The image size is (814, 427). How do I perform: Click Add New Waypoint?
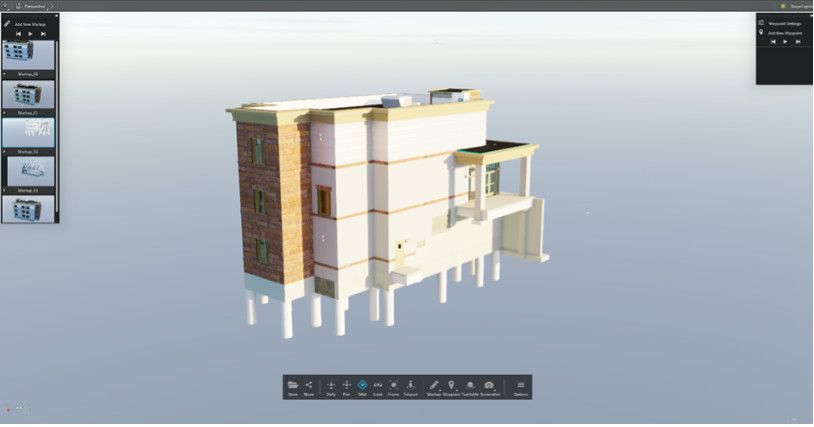point(783,32)
